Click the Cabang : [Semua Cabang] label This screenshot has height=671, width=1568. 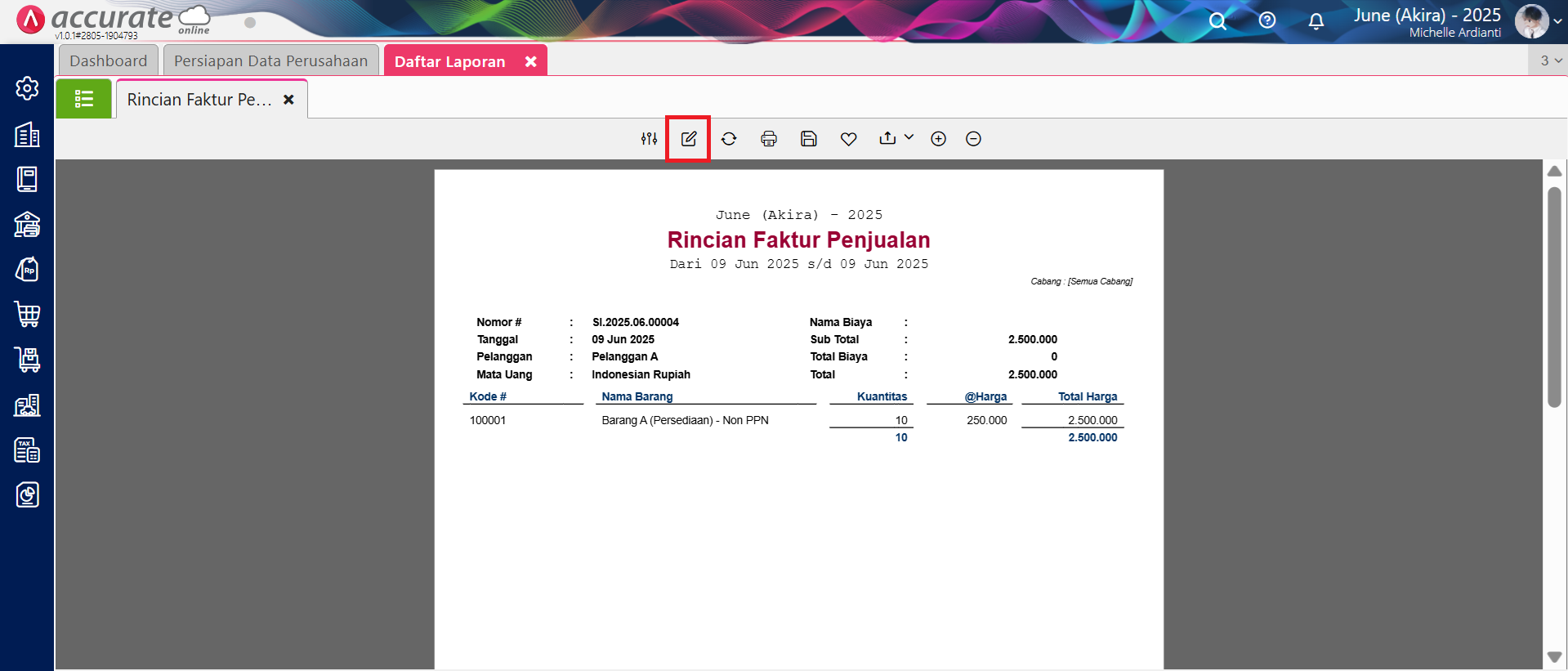point(1081,281)
